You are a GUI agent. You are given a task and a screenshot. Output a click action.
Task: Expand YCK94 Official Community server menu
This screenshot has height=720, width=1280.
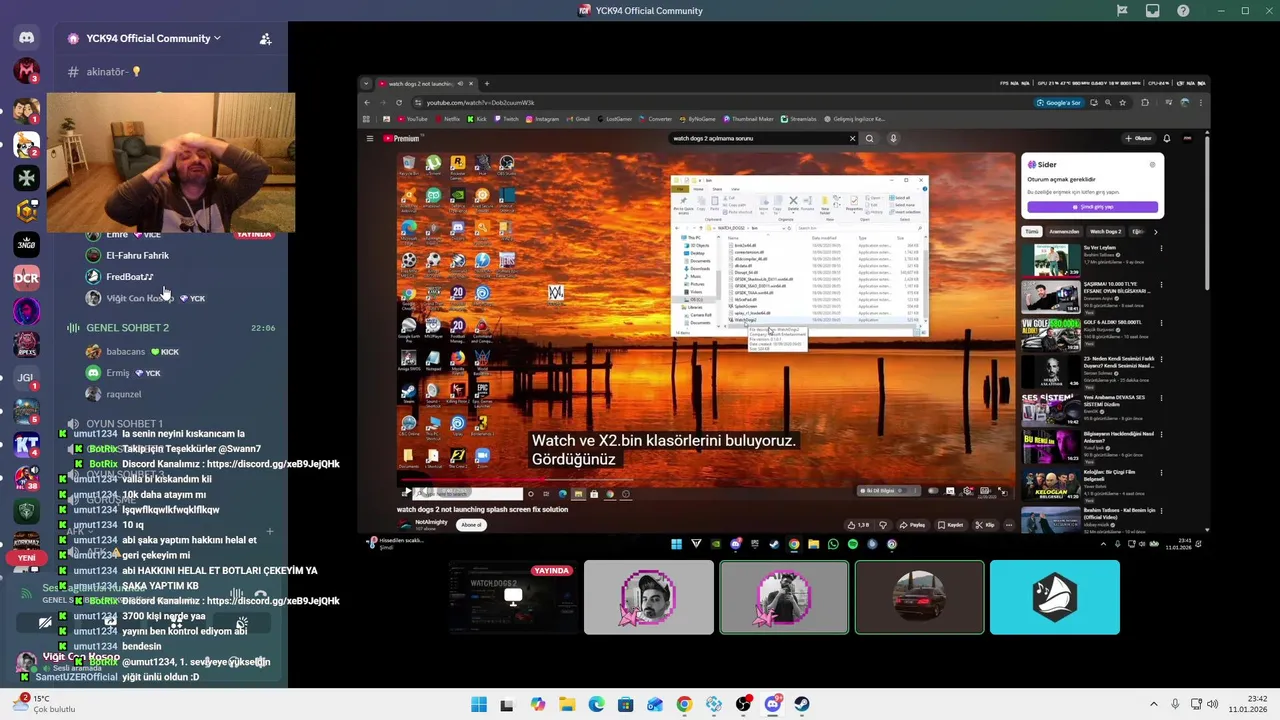coord(153,38)
